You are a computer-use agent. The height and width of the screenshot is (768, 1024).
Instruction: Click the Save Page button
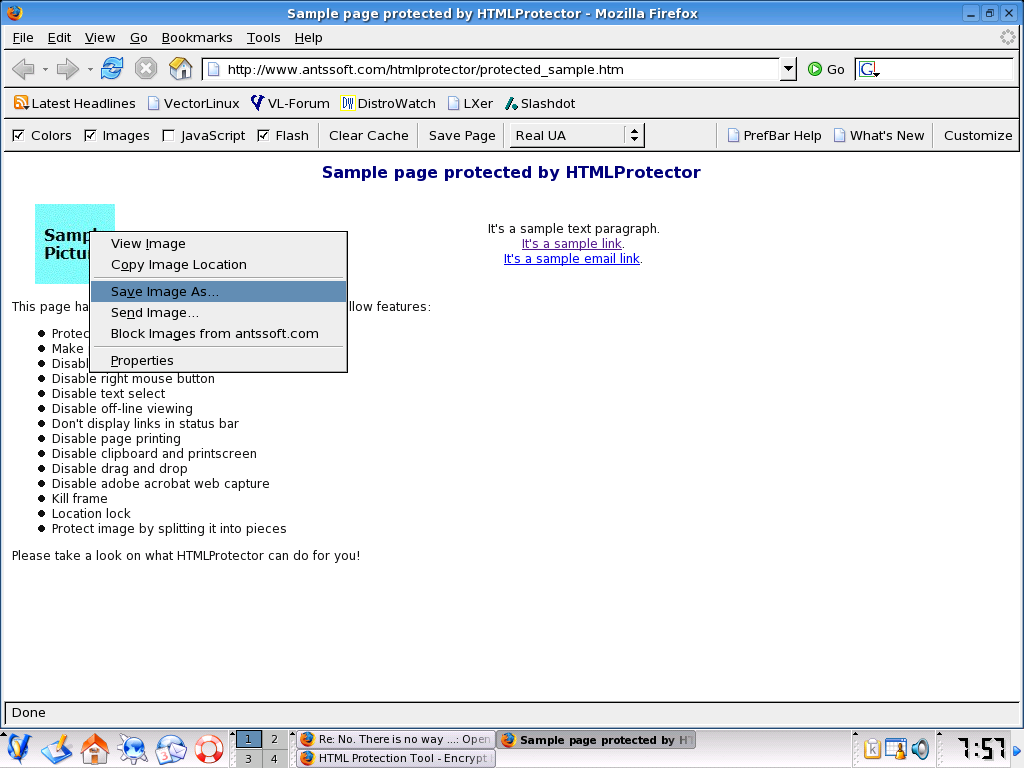click(462, 135)
